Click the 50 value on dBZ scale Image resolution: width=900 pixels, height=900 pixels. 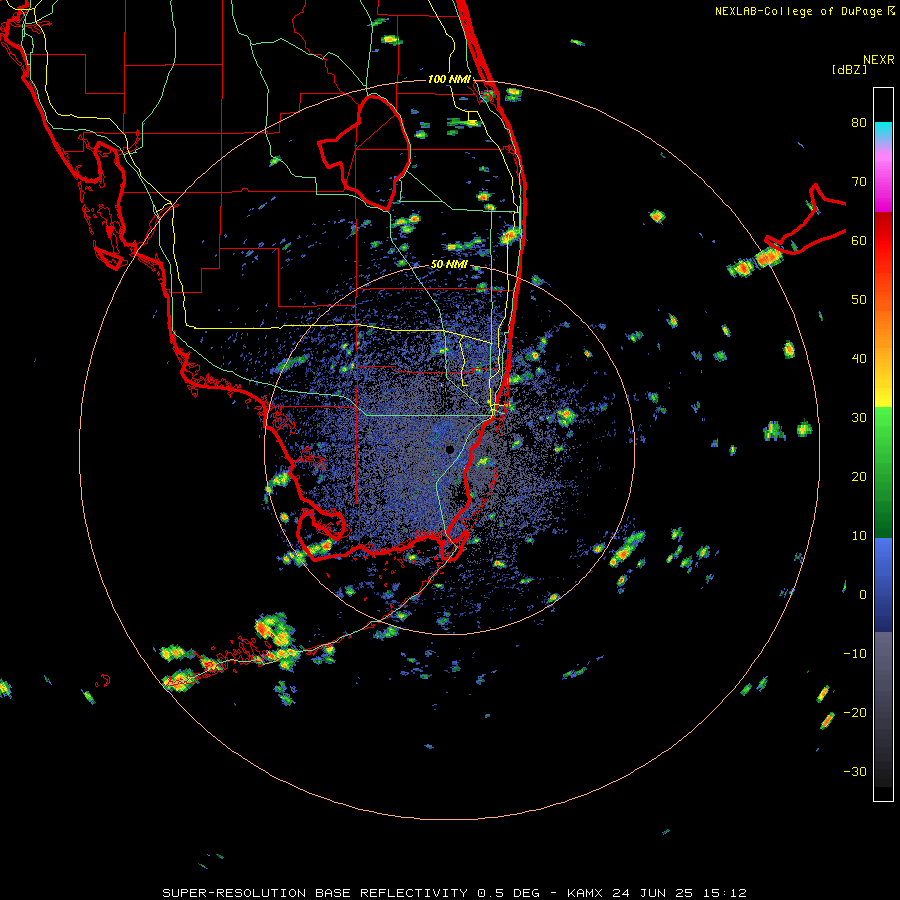click(x=859, y=300)
